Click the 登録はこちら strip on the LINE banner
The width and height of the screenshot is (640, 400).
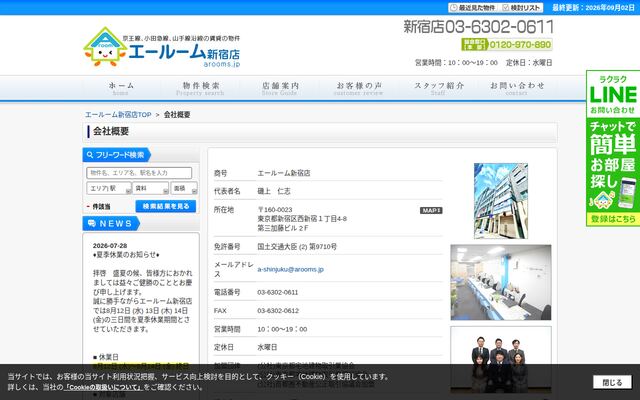pos(613,219)
